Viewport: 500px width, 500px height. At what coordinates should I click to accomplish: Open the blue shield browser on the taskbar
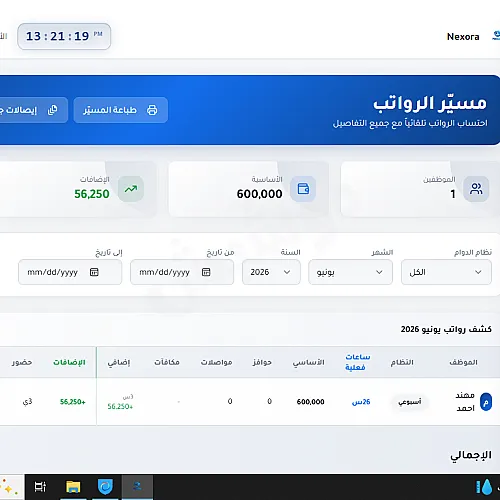point(105,487)
